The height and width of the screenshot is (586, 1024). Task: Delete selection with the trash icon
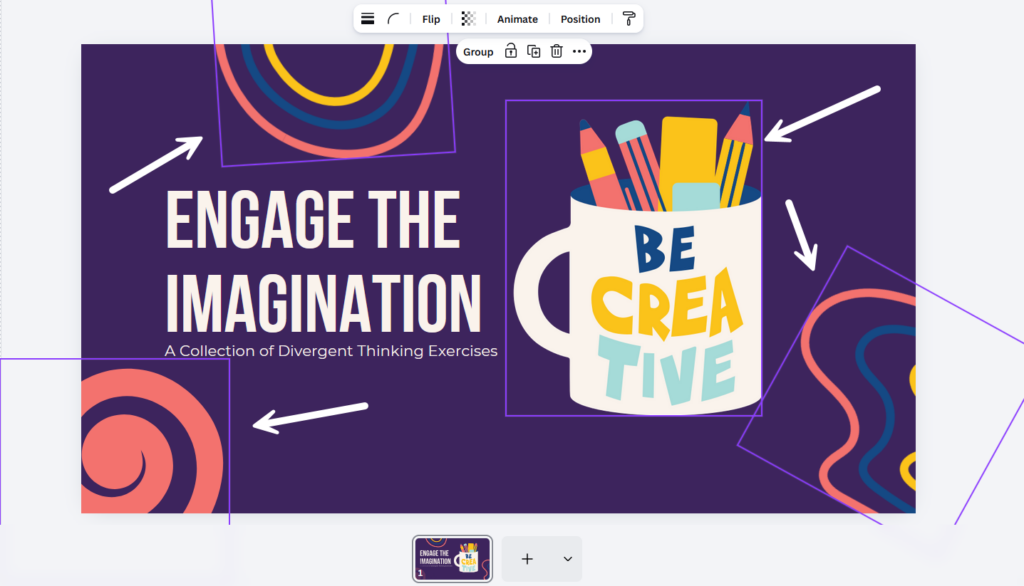[557, 52]
